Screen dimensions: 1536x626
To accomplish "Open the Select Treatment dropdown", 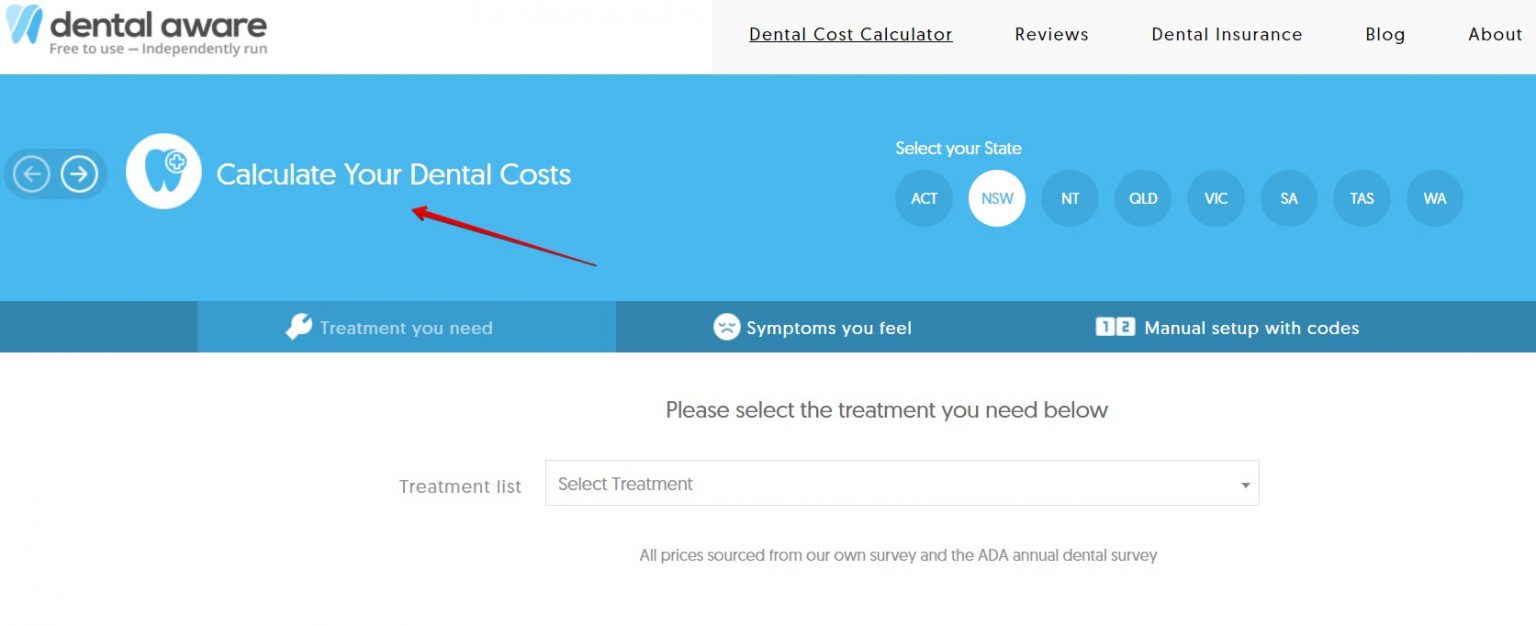I will 900,484.
